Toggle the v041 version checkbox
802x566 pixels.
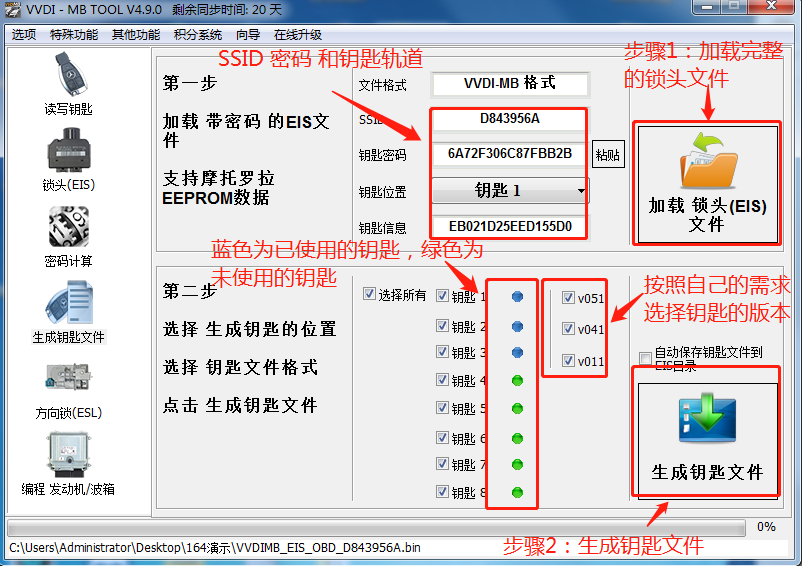[x=568, y=328]
